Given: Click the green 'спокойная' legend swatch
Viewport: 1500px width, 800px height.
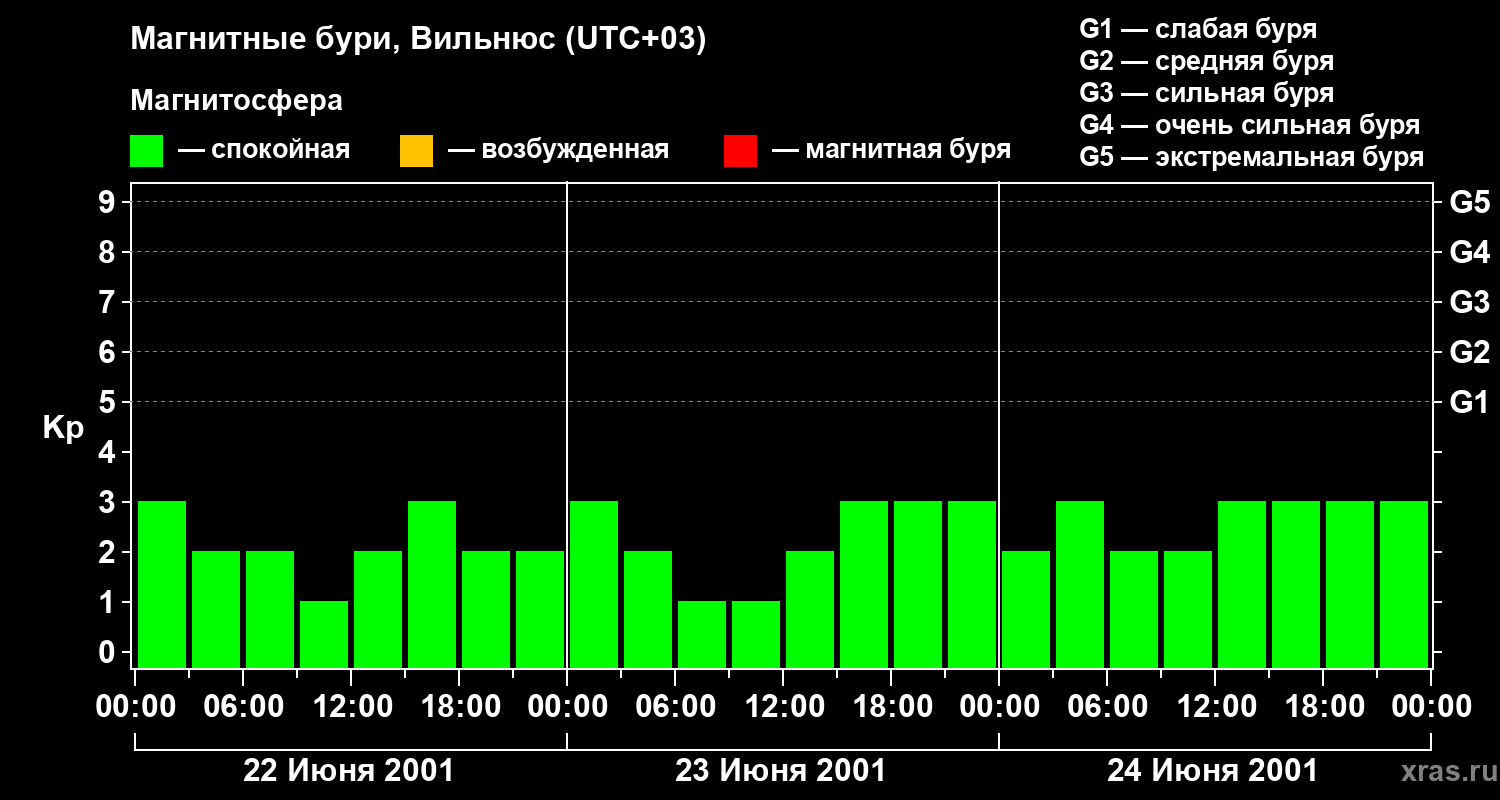Looking at the screenshot, I should [147, 151].
